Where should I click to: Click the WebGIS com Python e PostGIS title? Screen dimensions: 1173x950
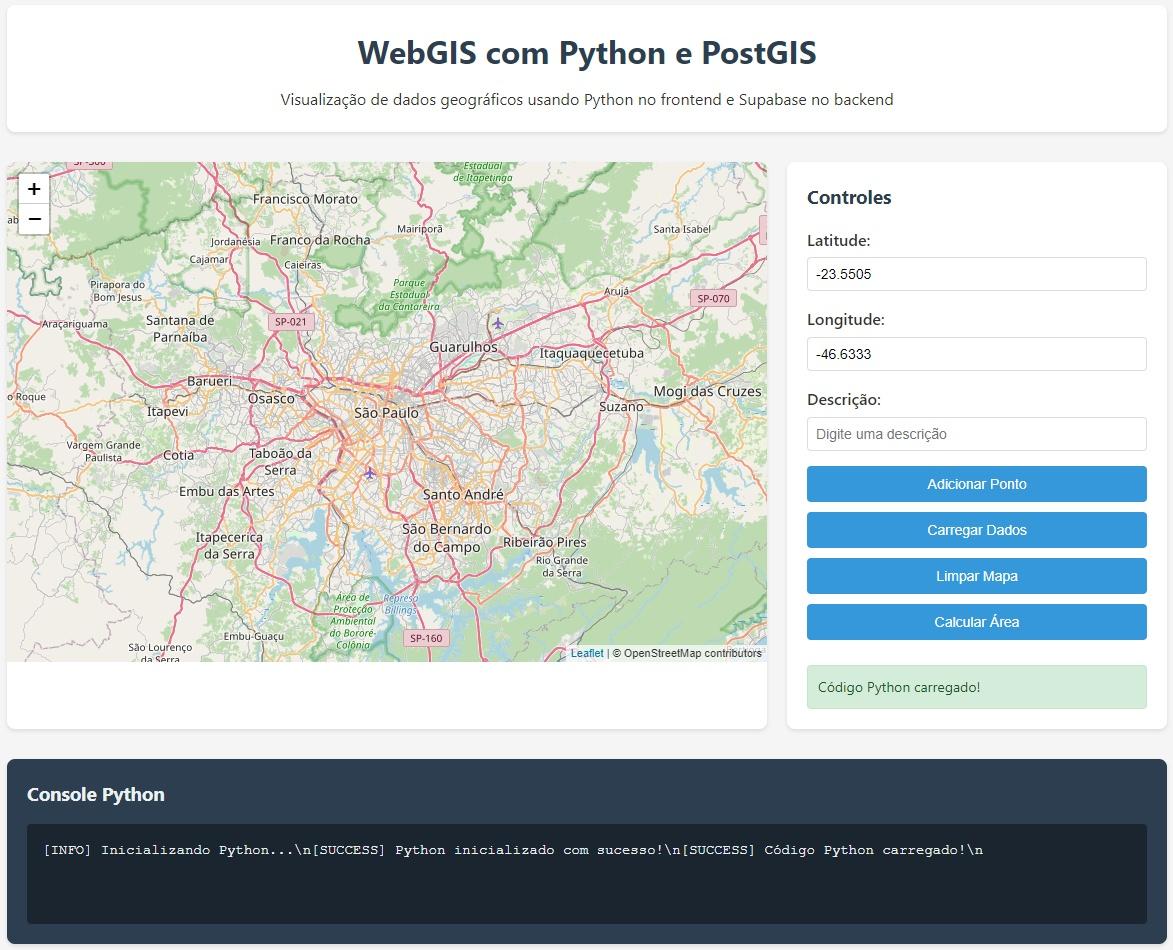pyautogui.click(x=586, y=52)
